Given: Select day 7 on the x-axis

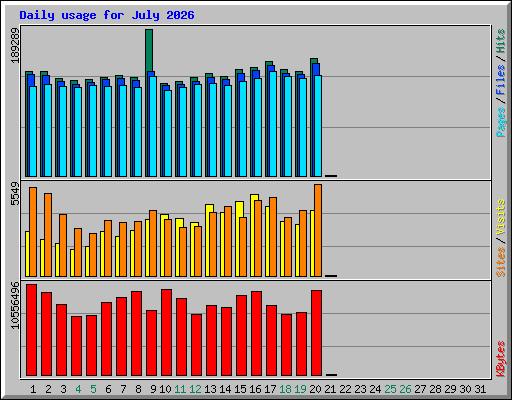Looking at the screenshot, I should tap(123, 389).
